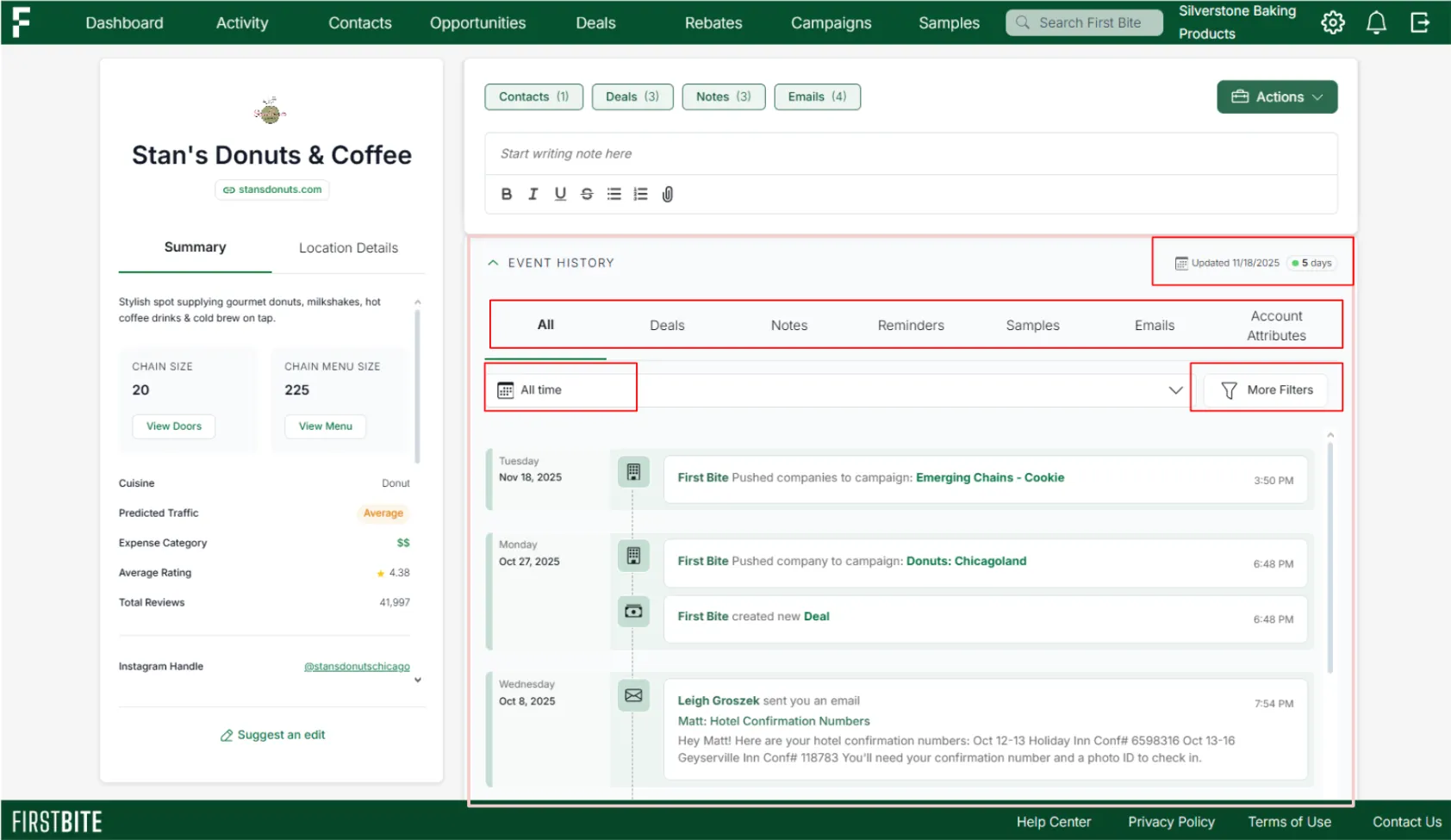Click the search magnifier icon
Screen dimensions: 1451x840
1023,22
